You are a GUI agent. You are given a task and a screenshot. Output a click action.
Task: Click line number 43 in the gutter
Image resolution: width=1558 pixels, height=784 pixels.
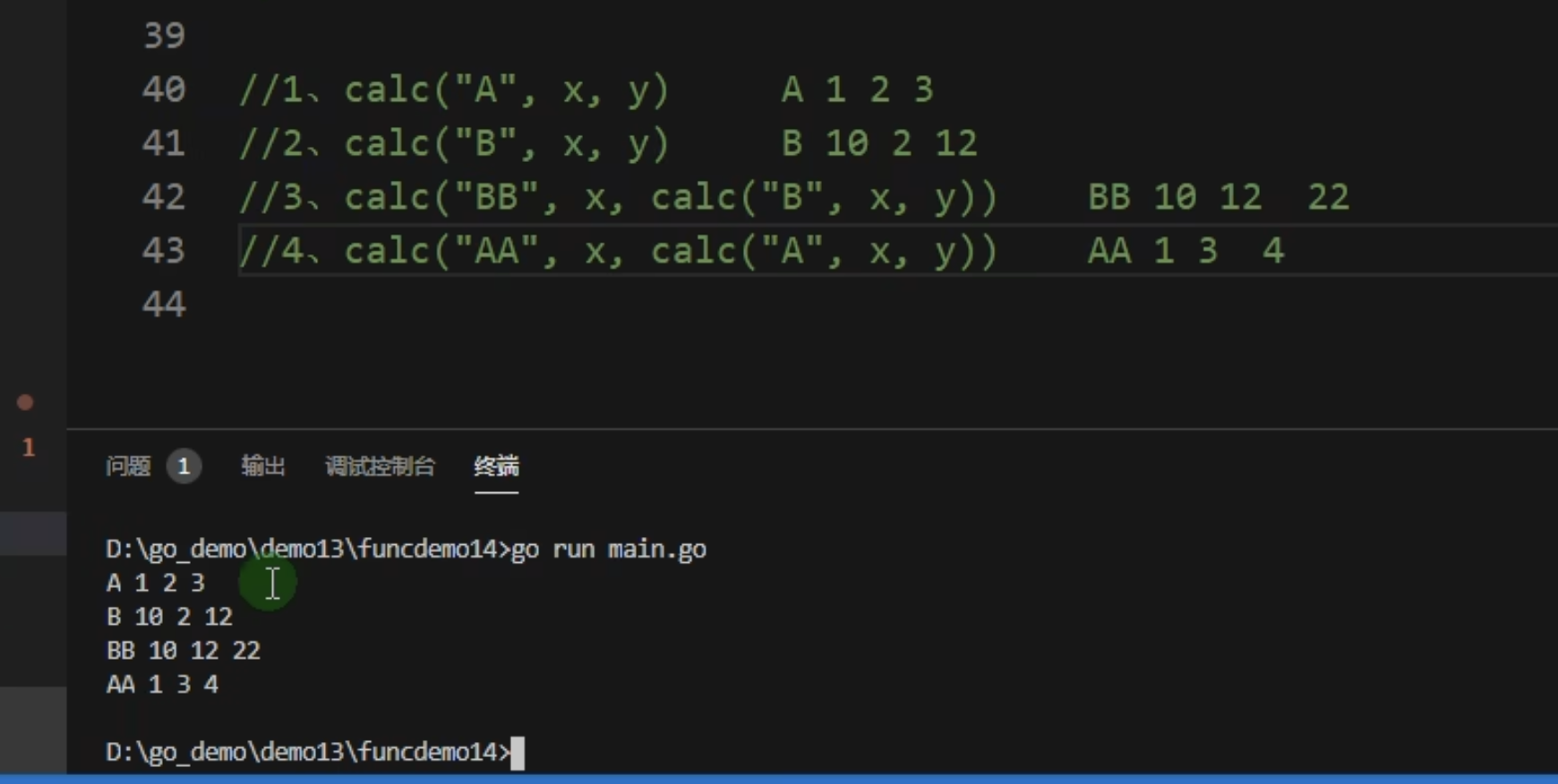pyautogui.click(x=164, y=251)
